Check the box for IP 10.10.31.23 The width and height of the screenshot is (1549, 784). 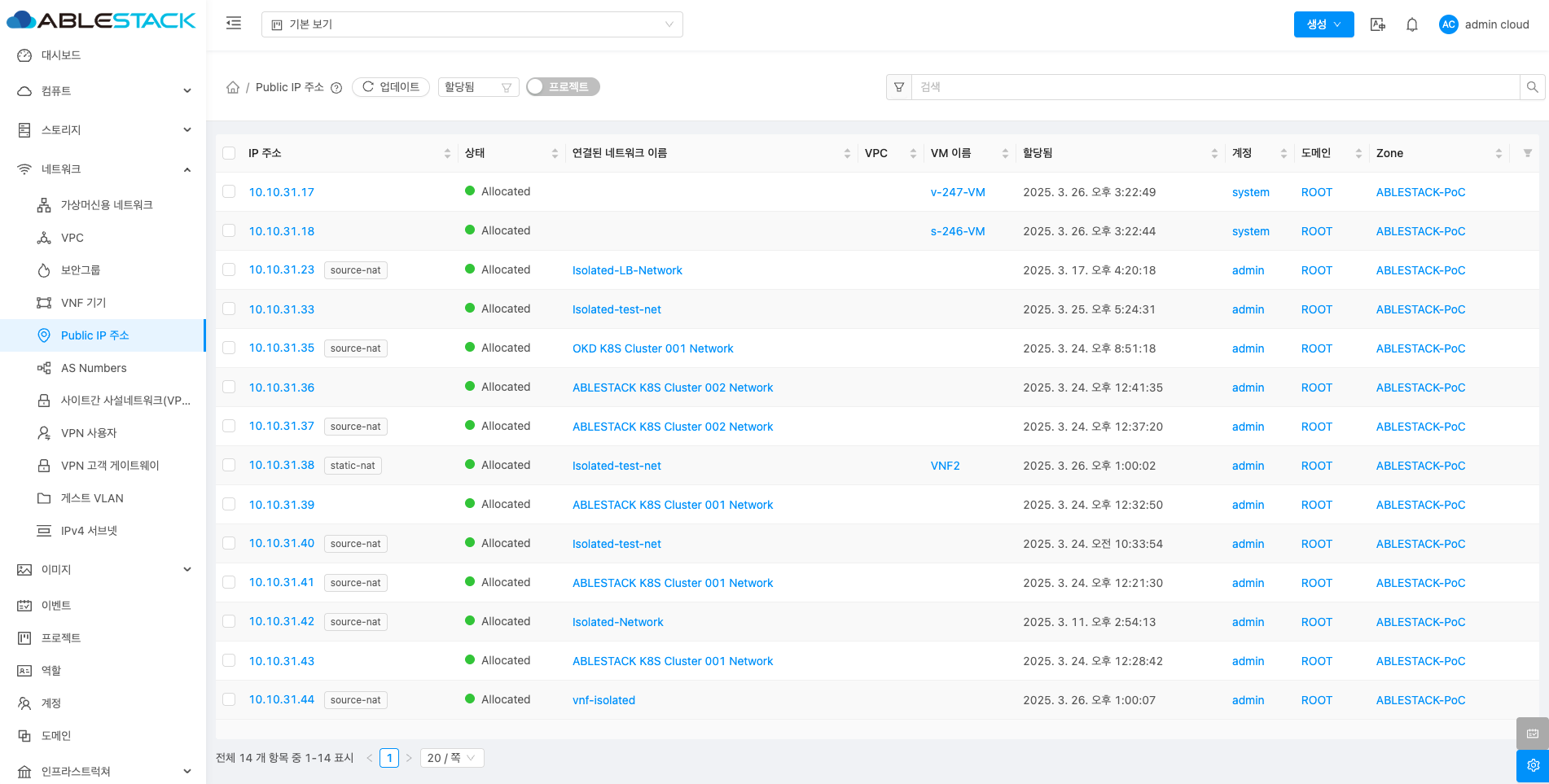point(229,269)
